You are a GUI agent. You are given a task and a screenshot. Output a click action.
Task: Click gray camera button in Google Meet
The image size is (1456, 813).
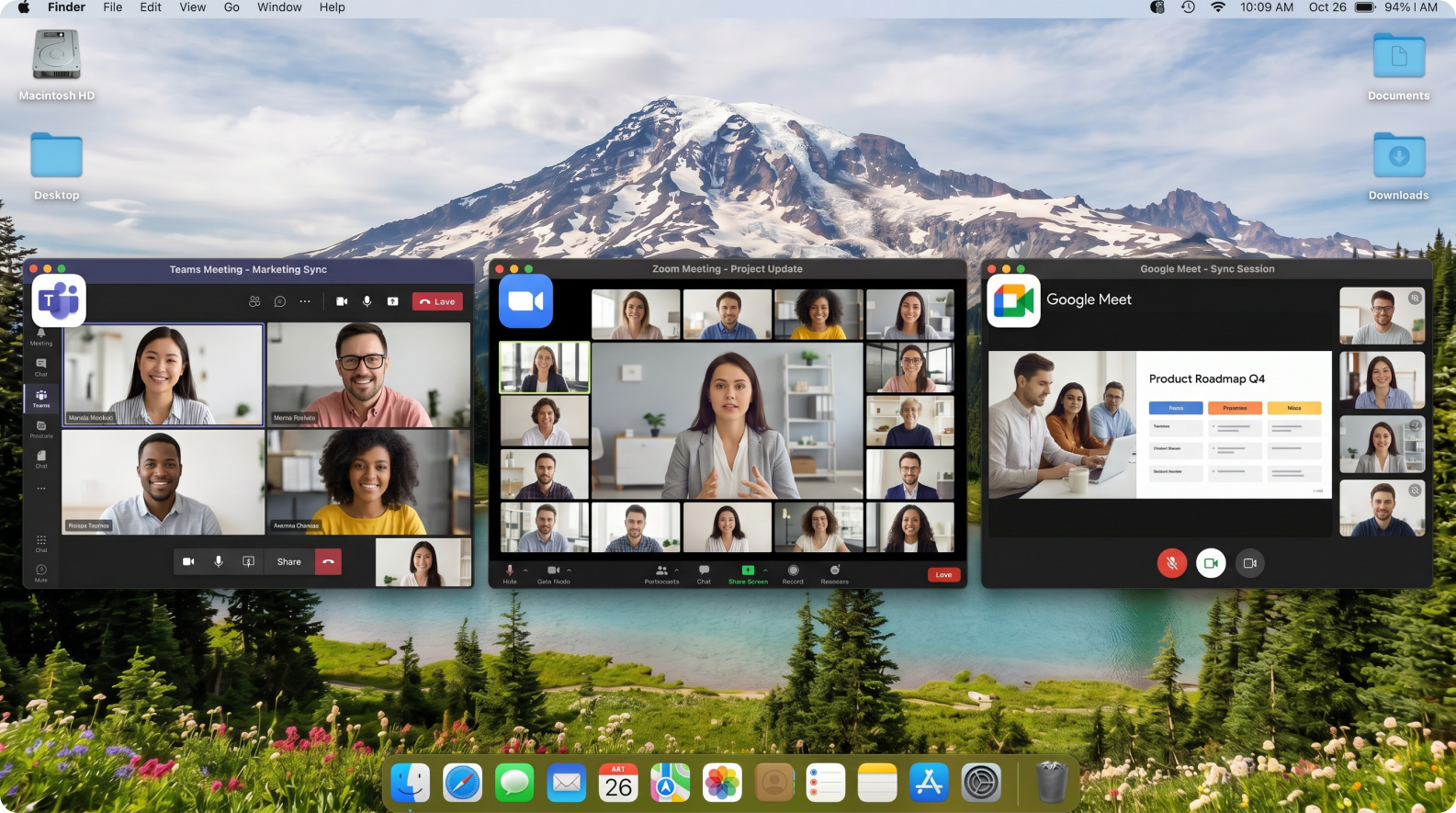tap(1249, 563)
